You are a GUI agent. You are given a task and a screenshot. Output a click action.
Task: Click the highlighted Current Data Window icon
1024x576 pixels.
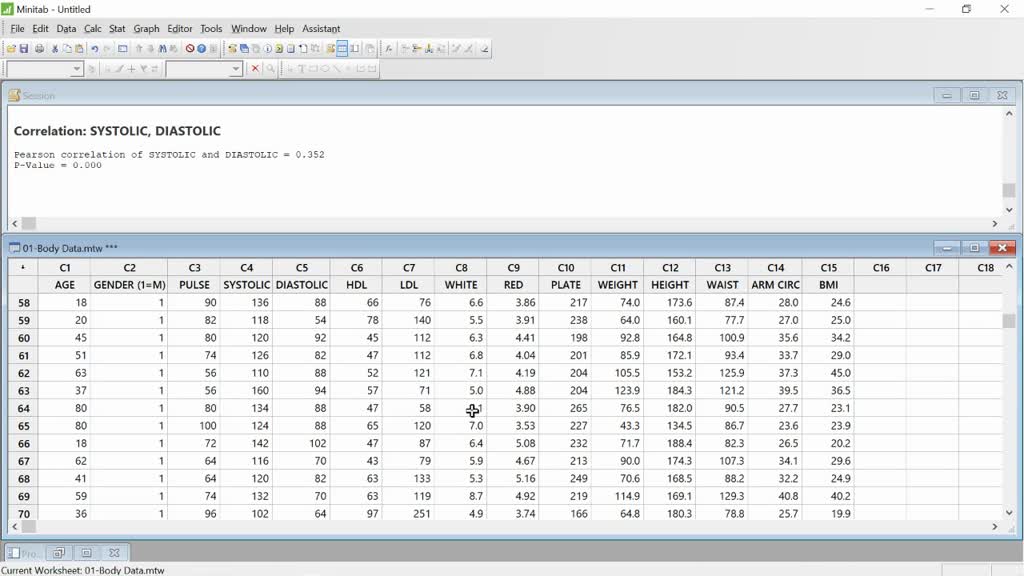(342, 49)
